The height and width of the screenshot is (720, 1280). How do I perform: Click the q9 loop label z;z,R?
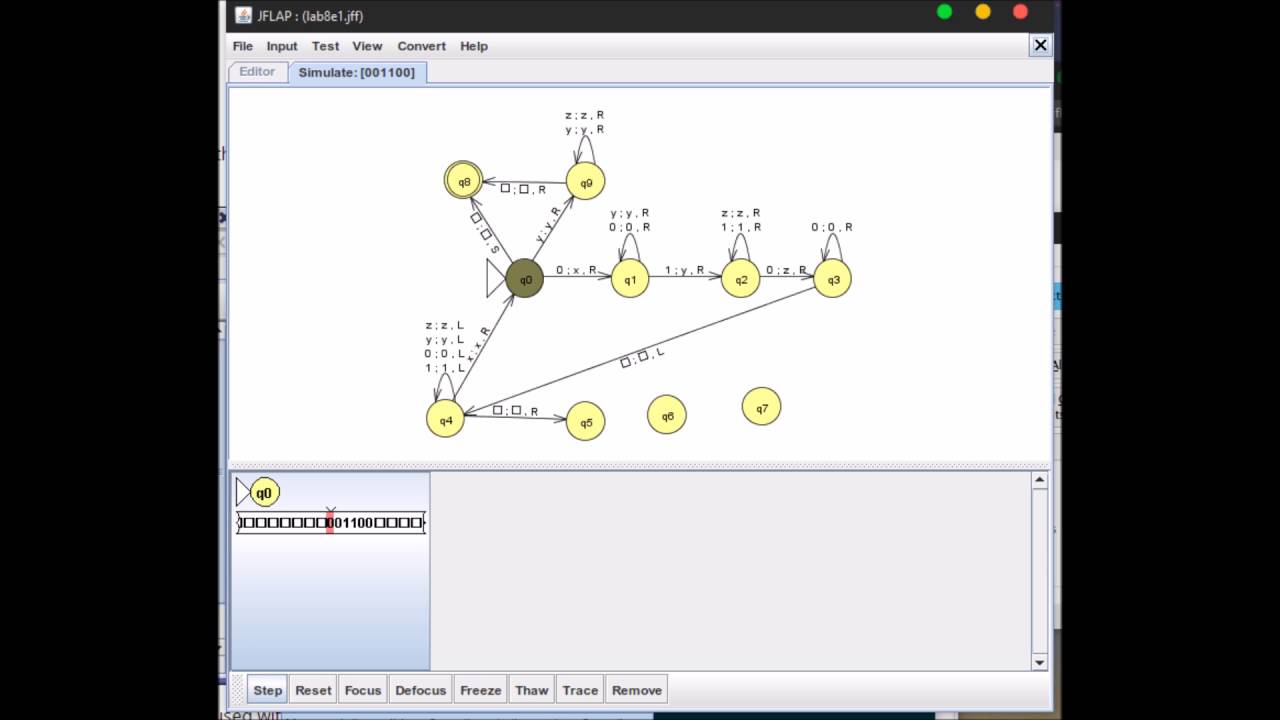(x=585, y=115)
